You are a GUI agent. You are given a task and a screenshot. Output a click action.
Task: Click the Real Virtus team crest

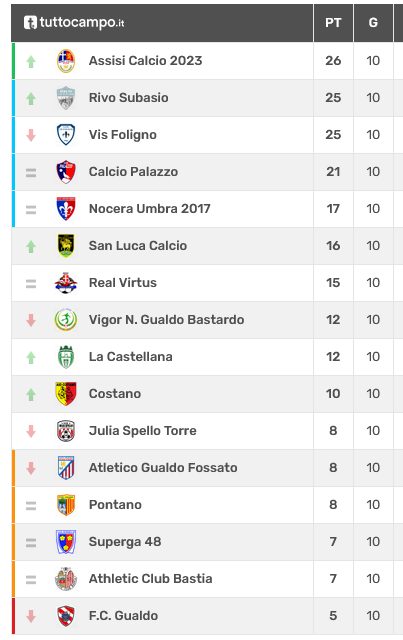(66, 282)
